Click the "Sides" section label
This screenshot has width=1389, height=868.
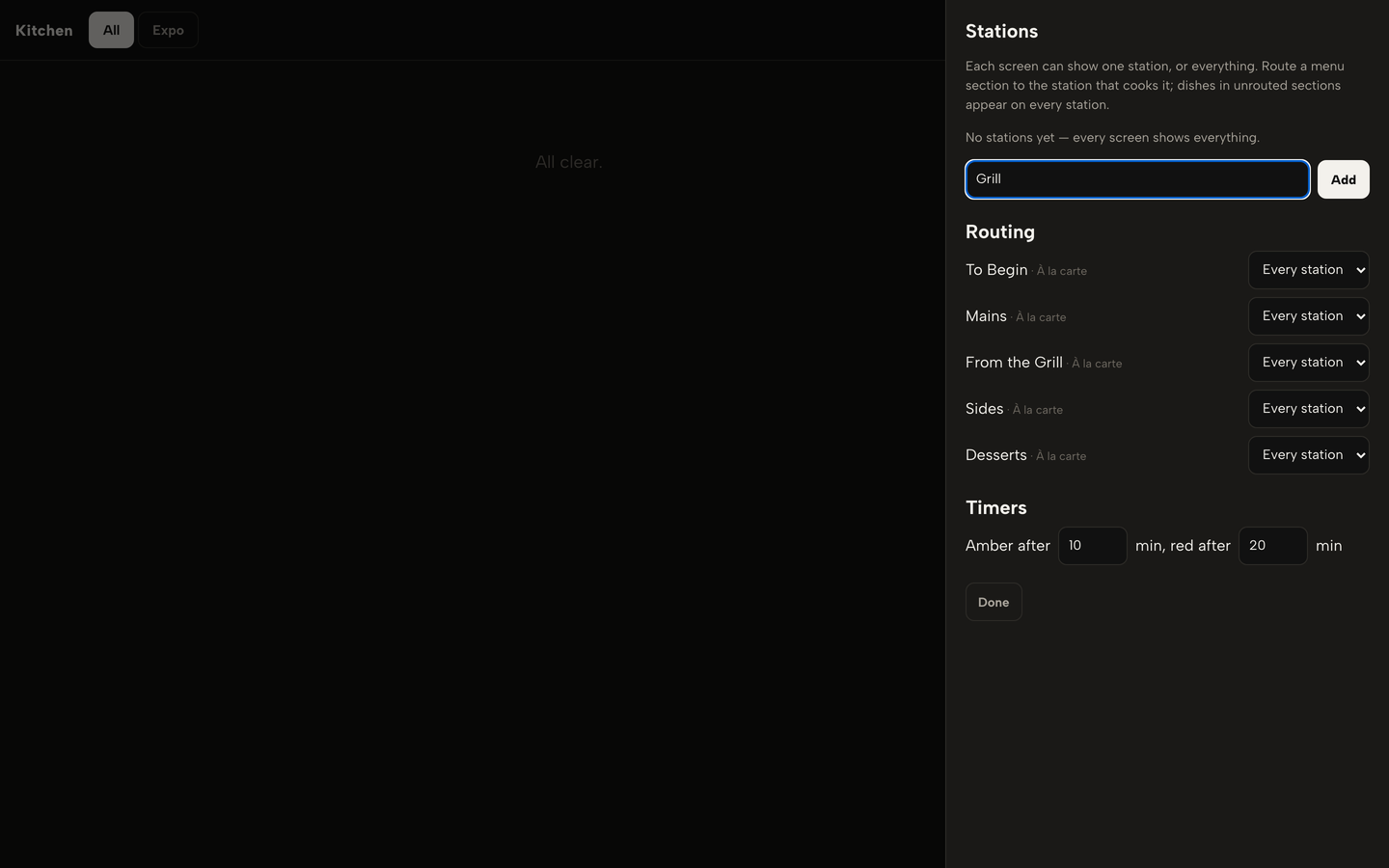[x=984, y=409]
